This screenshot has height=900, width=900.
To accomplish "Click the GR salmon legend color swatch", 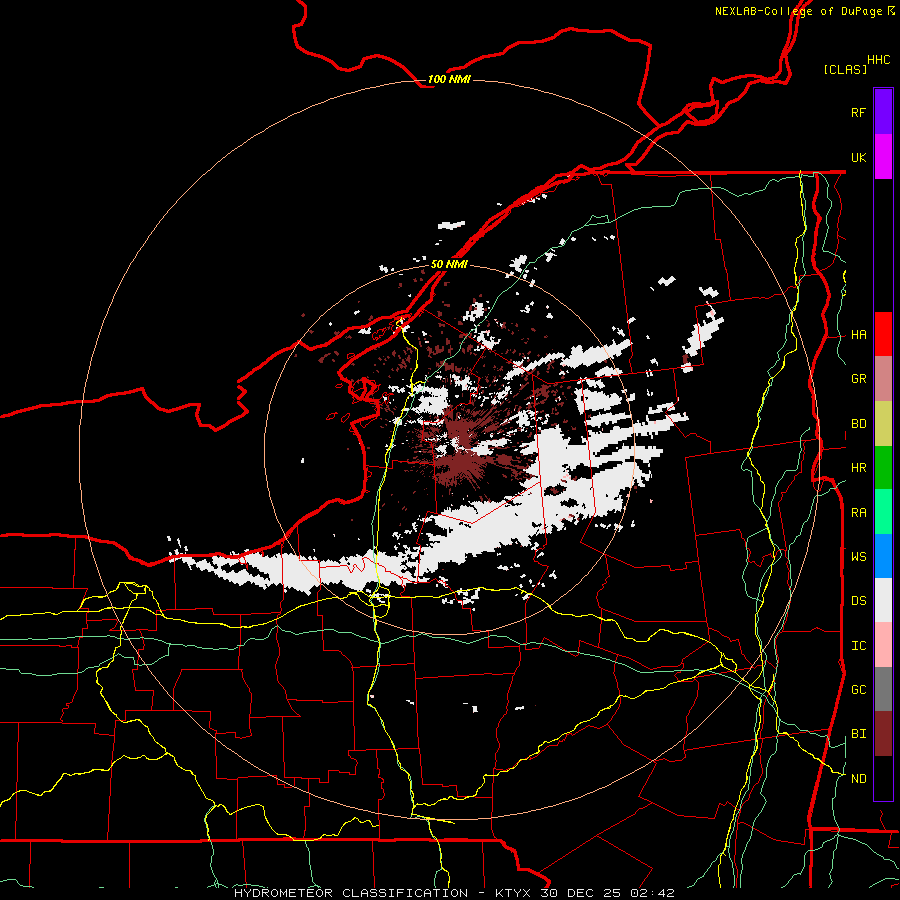I will [x=883, y=379].
